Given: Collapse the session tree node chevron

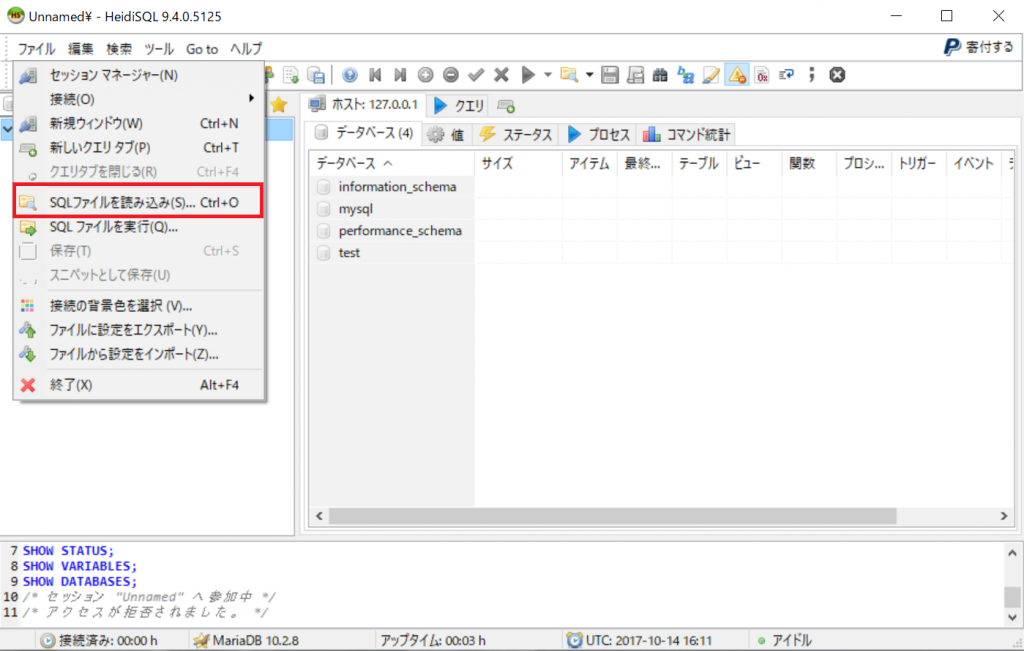Looking at the screenshot, I should [7, 129].
